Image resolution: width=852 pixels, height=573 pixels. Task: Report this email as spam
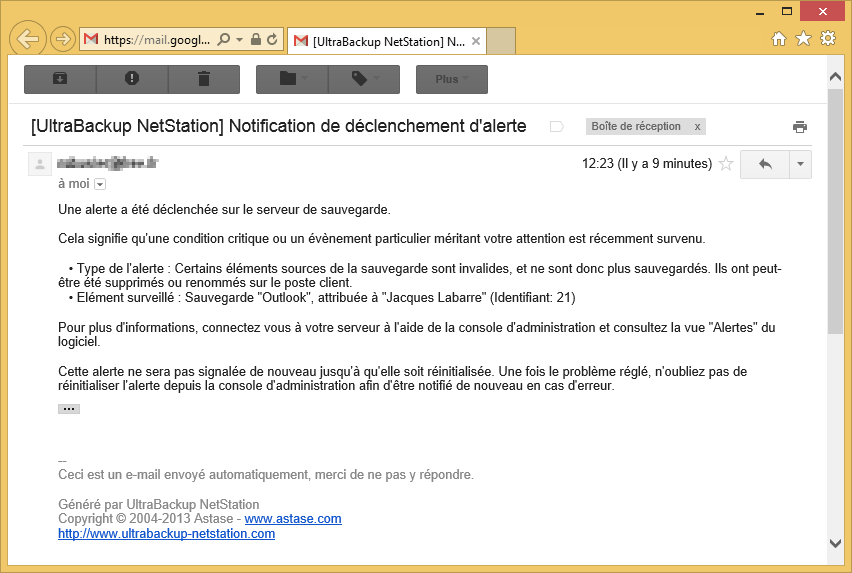click(x=132, y=79)
